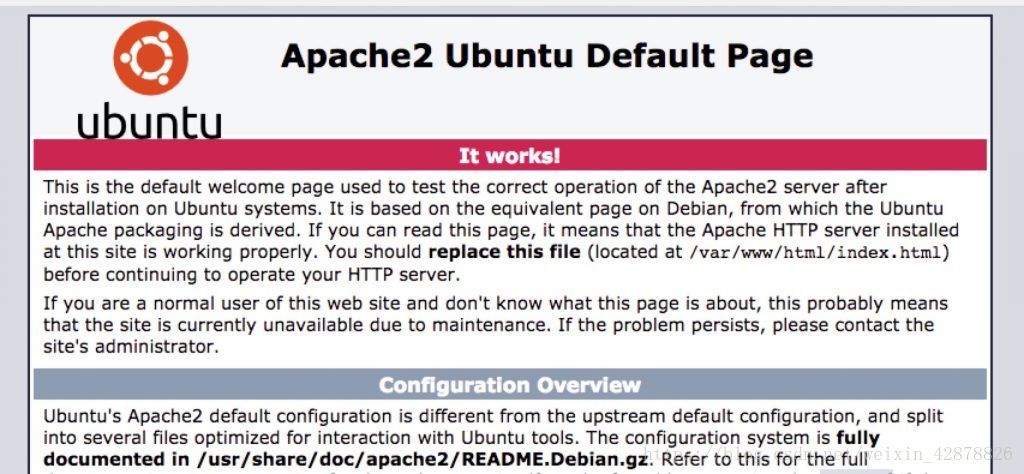This screenshot has height=474, width=1024.
Task: Click the /var/www/html/index.html path text
Action: coord(816,252)
